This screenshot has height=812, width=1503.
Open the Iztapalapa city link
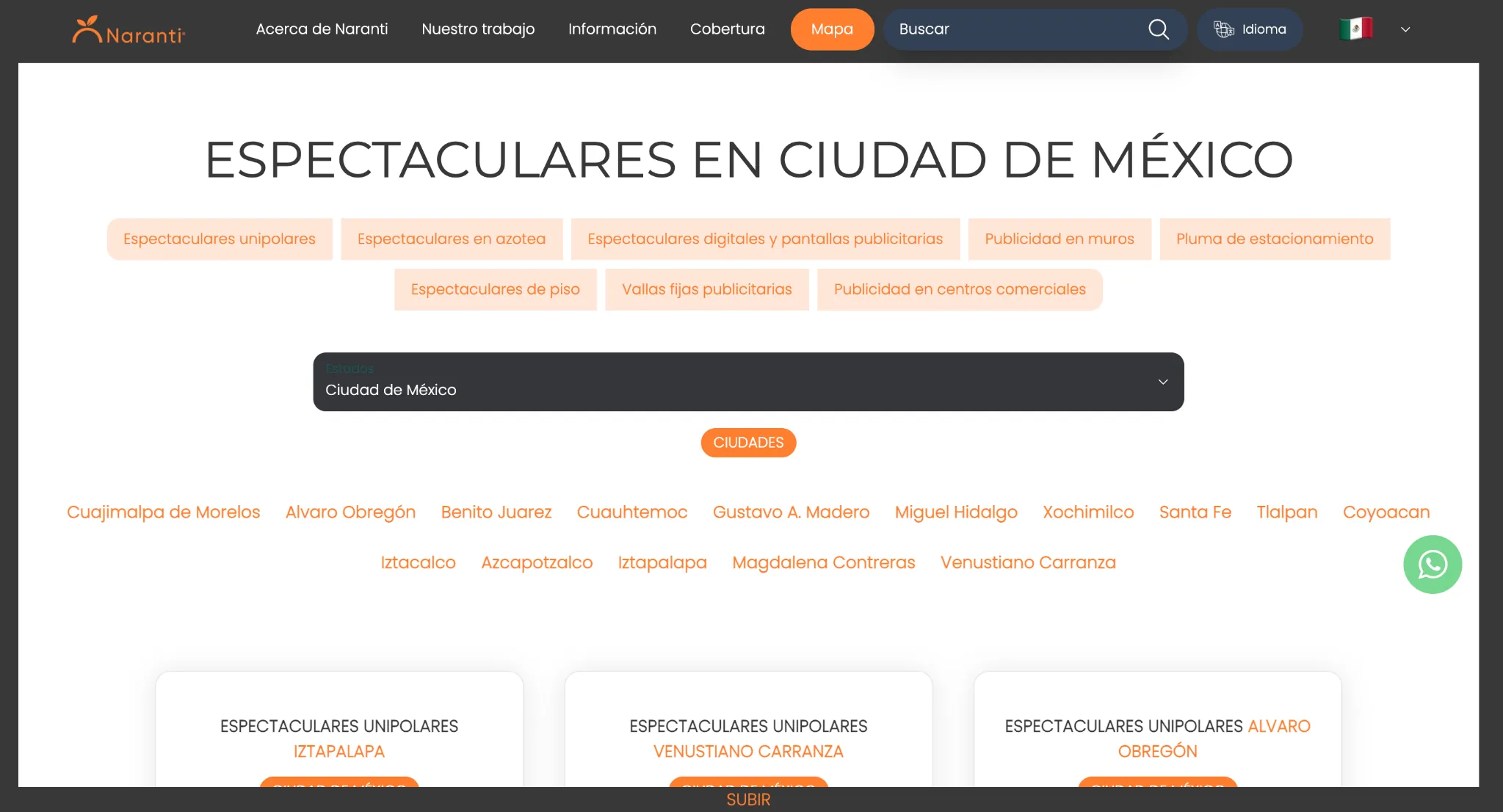click(662, 562)
